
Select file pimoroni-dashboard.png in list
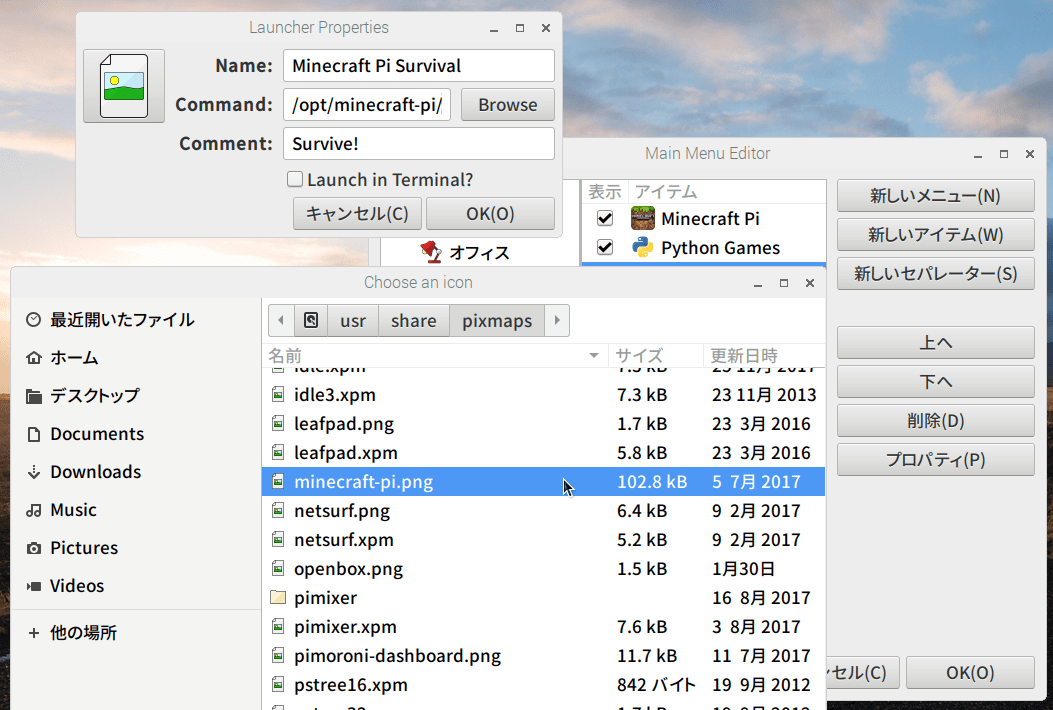coord(543,656)
